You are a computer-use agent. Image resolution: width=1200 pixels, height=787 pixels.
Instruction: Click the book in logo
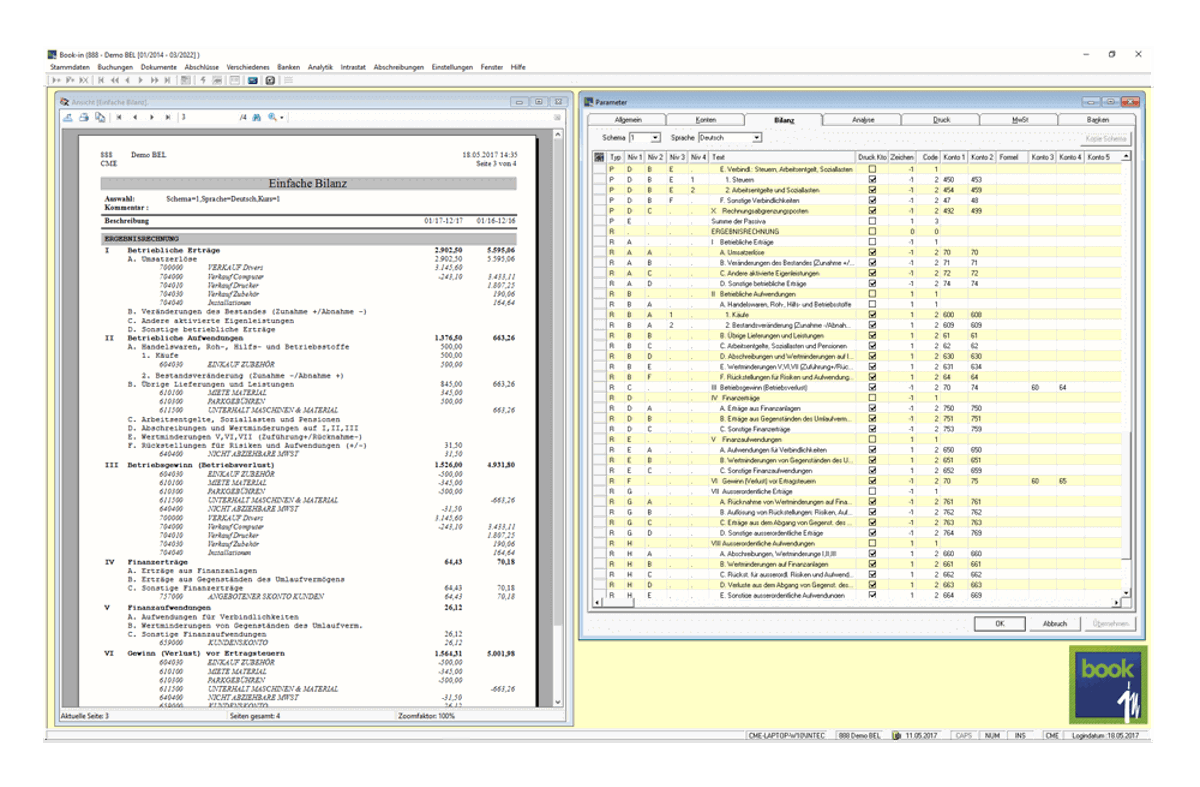(1109, 685)
